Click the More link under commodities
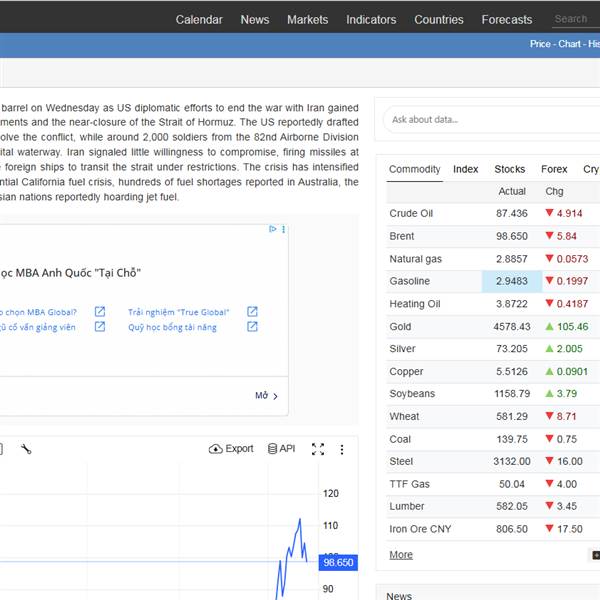Image resolution: width=600 pixels, height=600 pixels. (x=401, y=554)
